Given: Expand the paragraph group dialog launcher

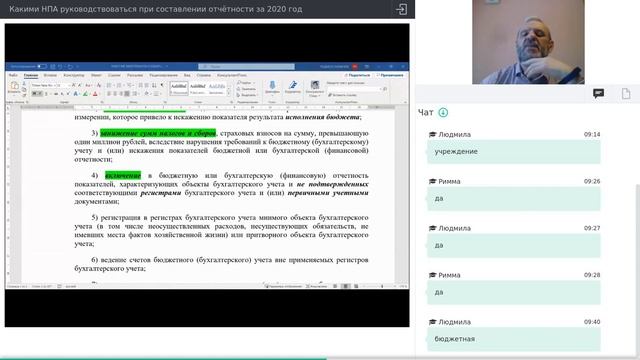Looking at the screenshot, I should point(165,102).
